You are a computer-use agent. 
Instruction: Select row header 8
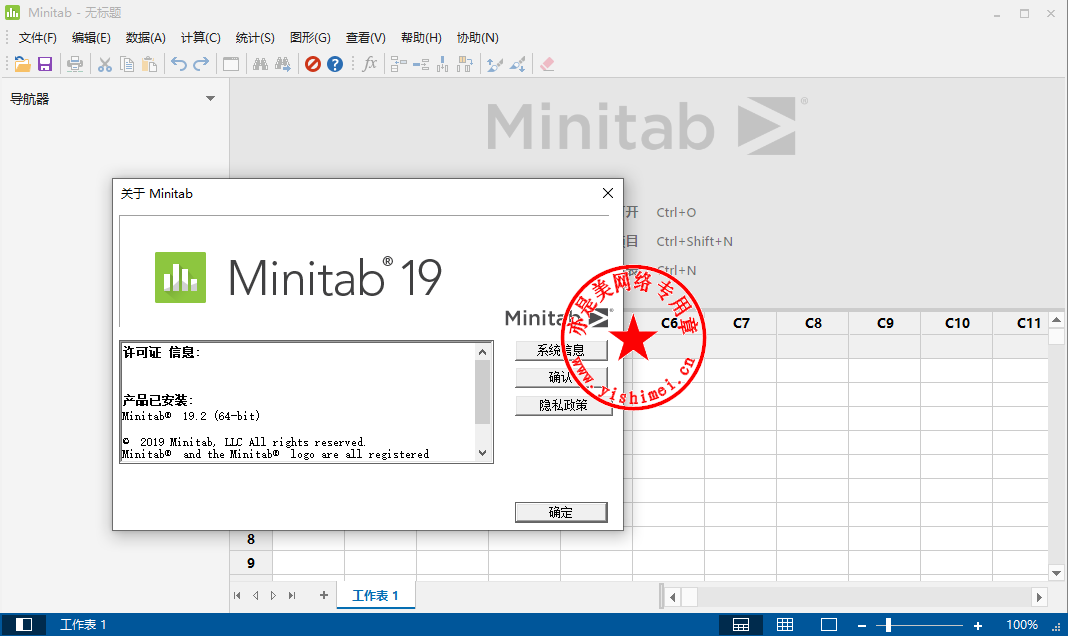pyautogui.click(x=251, y=539)
